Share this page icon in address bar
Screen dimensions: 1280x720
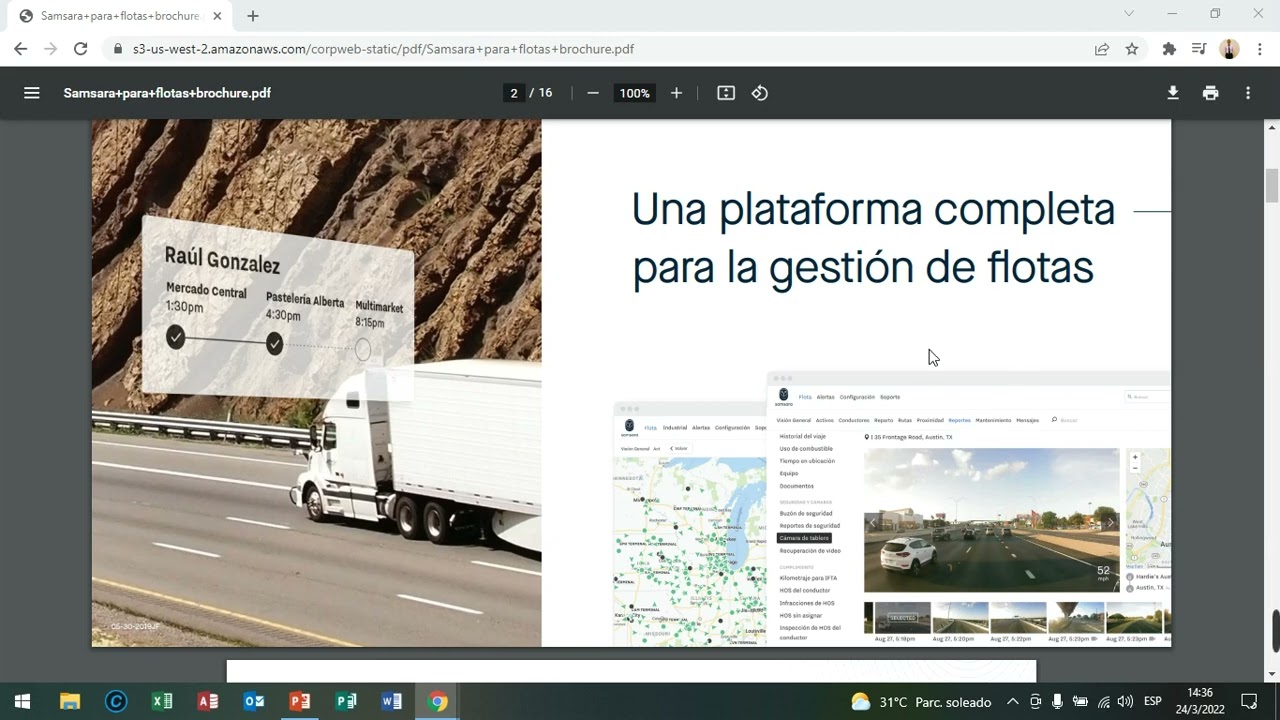pos(1102,49)
